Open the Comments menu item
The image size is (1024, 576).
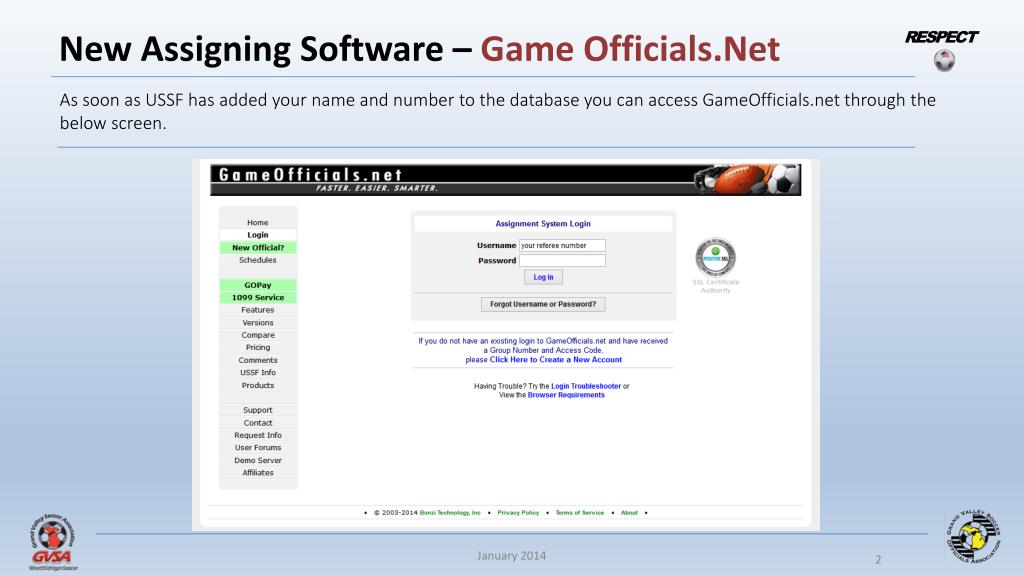258,360
